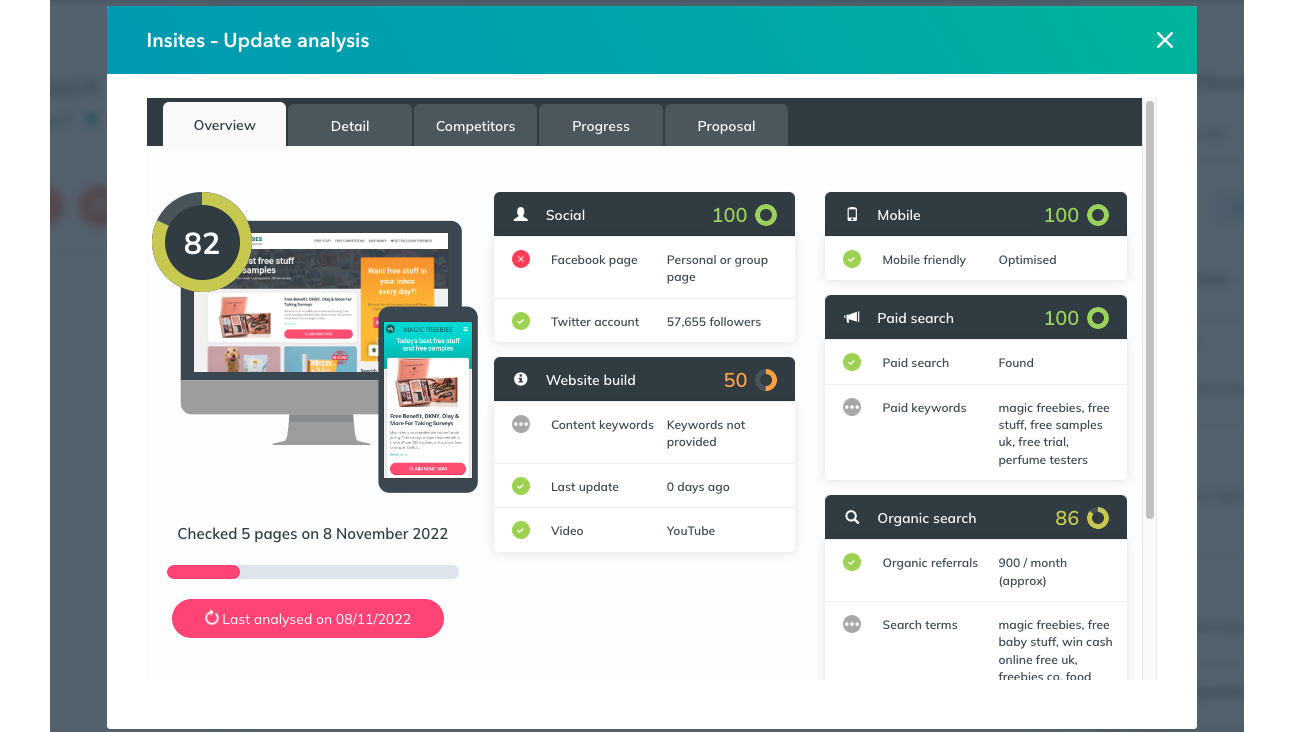Viewport: 1301px width, 732px height.
Task: Click the green check icon beside Twitter account
Action: click(520, 321)
